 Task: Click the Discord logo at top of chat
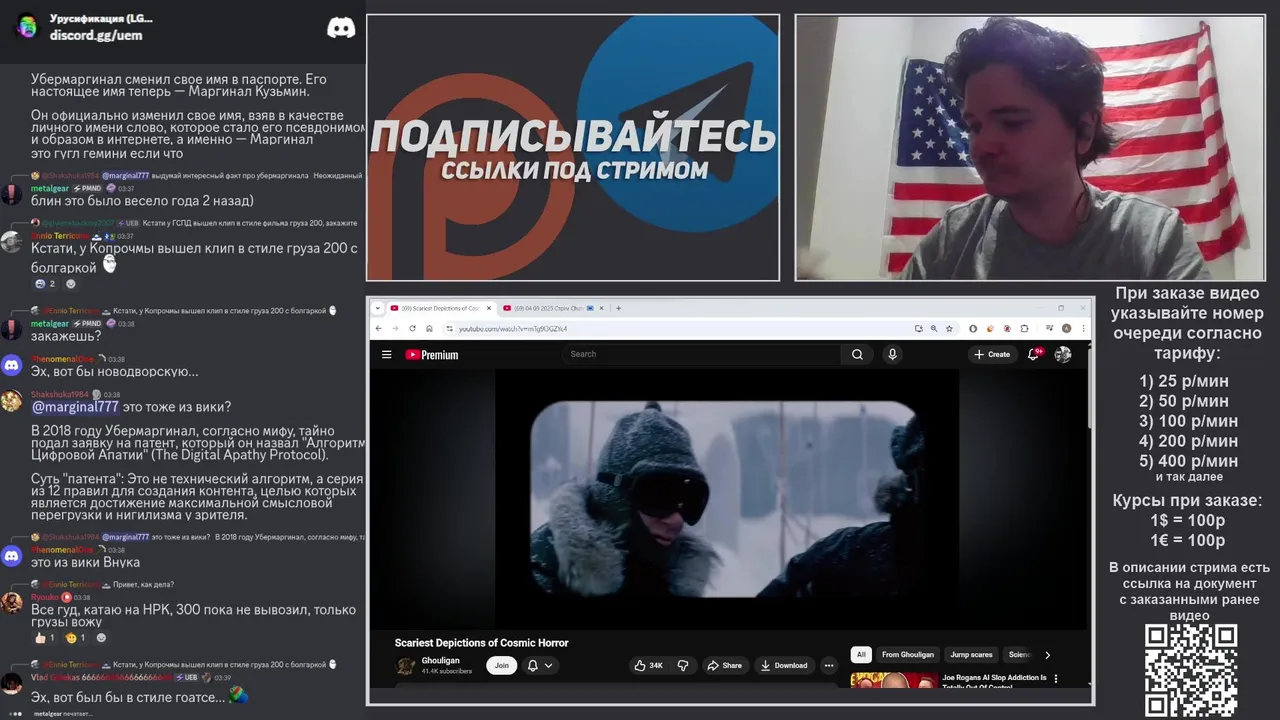[x=341, y=28]
